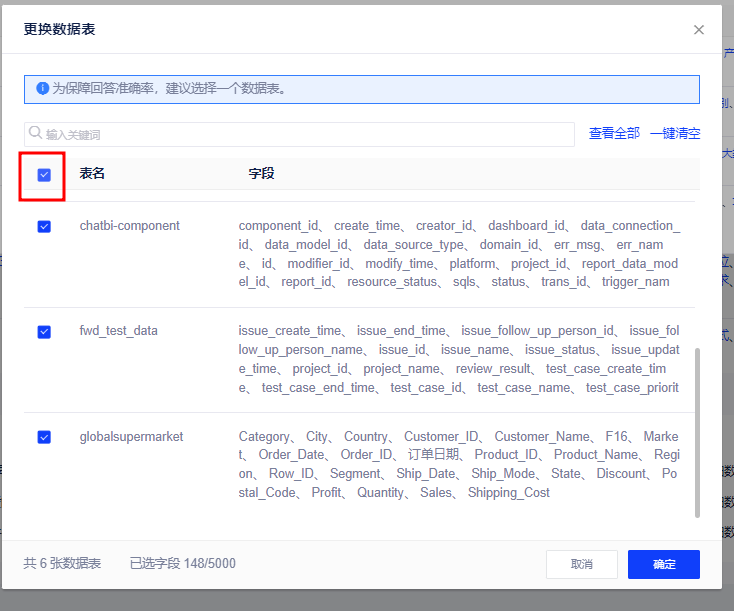Click the magnifier search icon
Image resolution: width=734 pixels, height=611 pixels.
(x=35, y=133)
